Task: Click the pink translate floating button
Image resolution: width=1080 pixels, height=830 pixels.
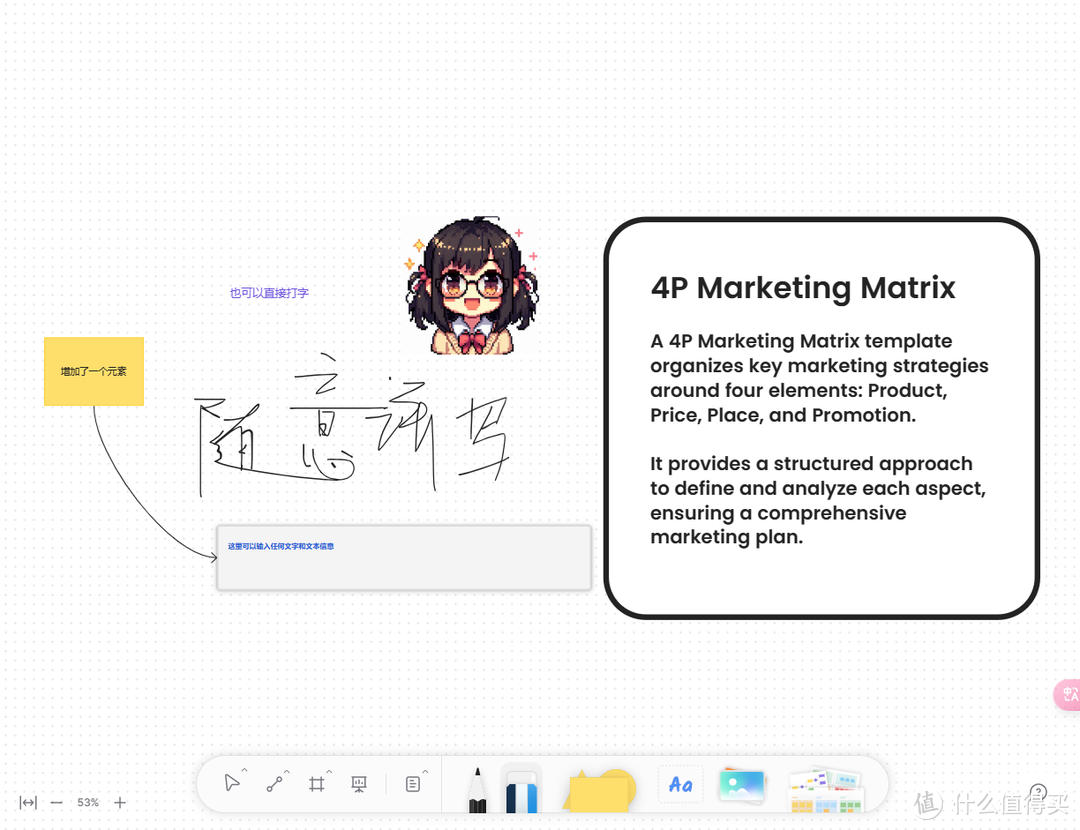Action: point(1068,694)
